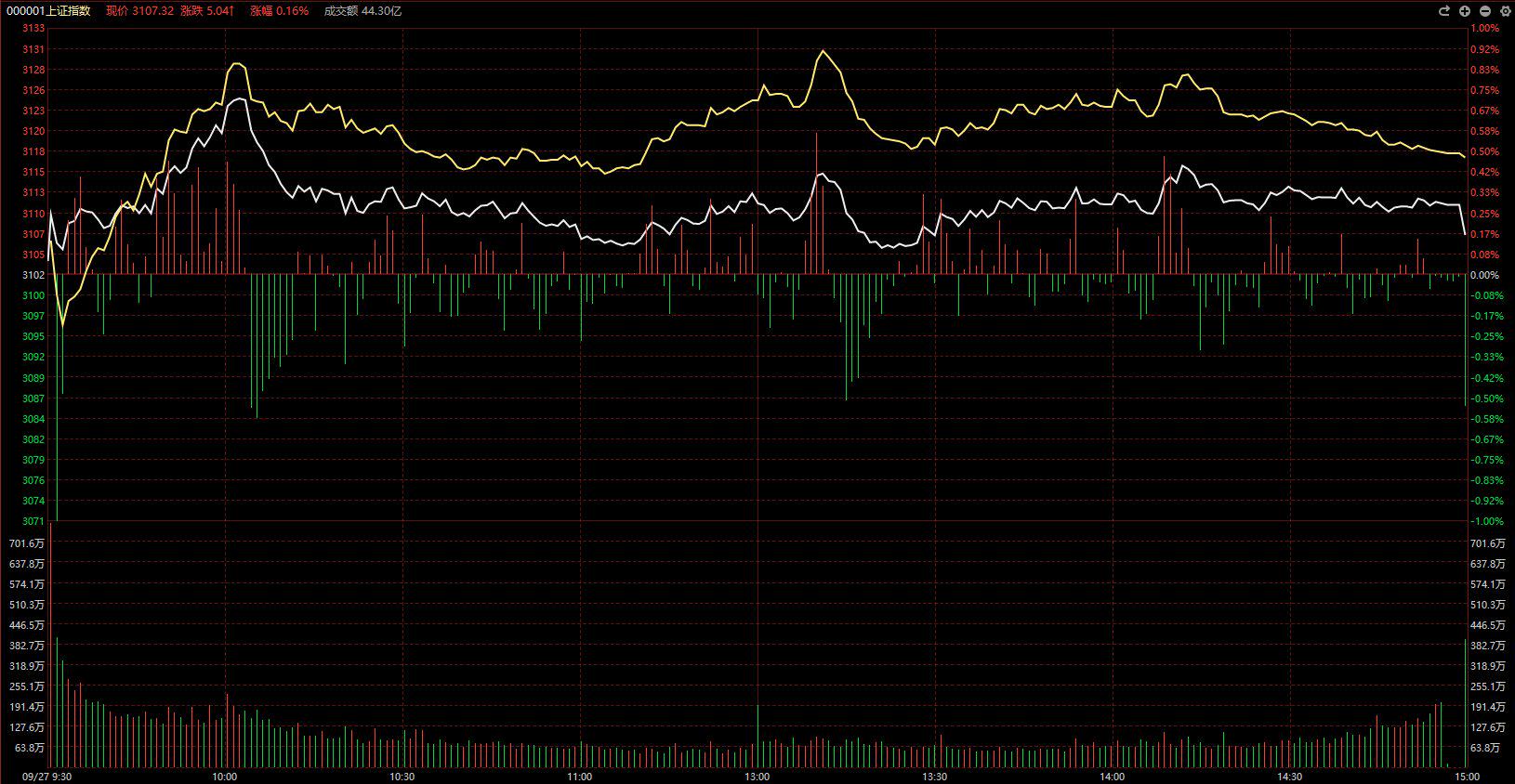
Task: Click the 涨跌 5.04 value
Action: pos(207,11)
